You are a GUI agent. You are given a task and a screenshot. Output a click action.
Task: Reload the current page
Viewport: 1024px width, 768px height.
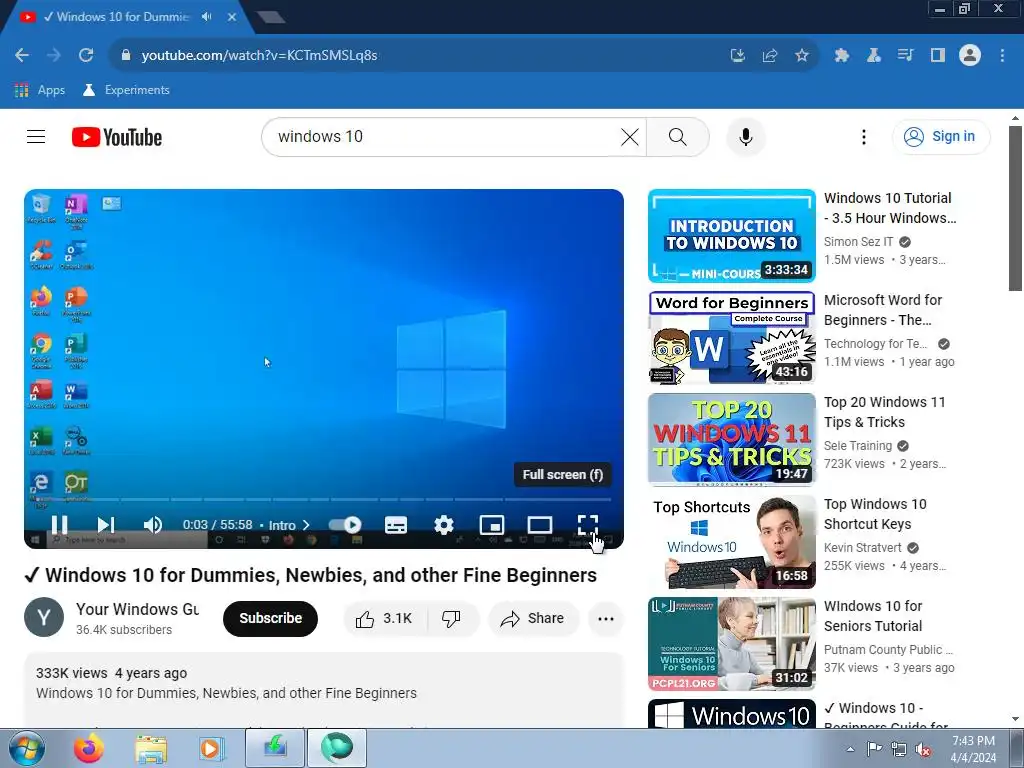point(86,55)
